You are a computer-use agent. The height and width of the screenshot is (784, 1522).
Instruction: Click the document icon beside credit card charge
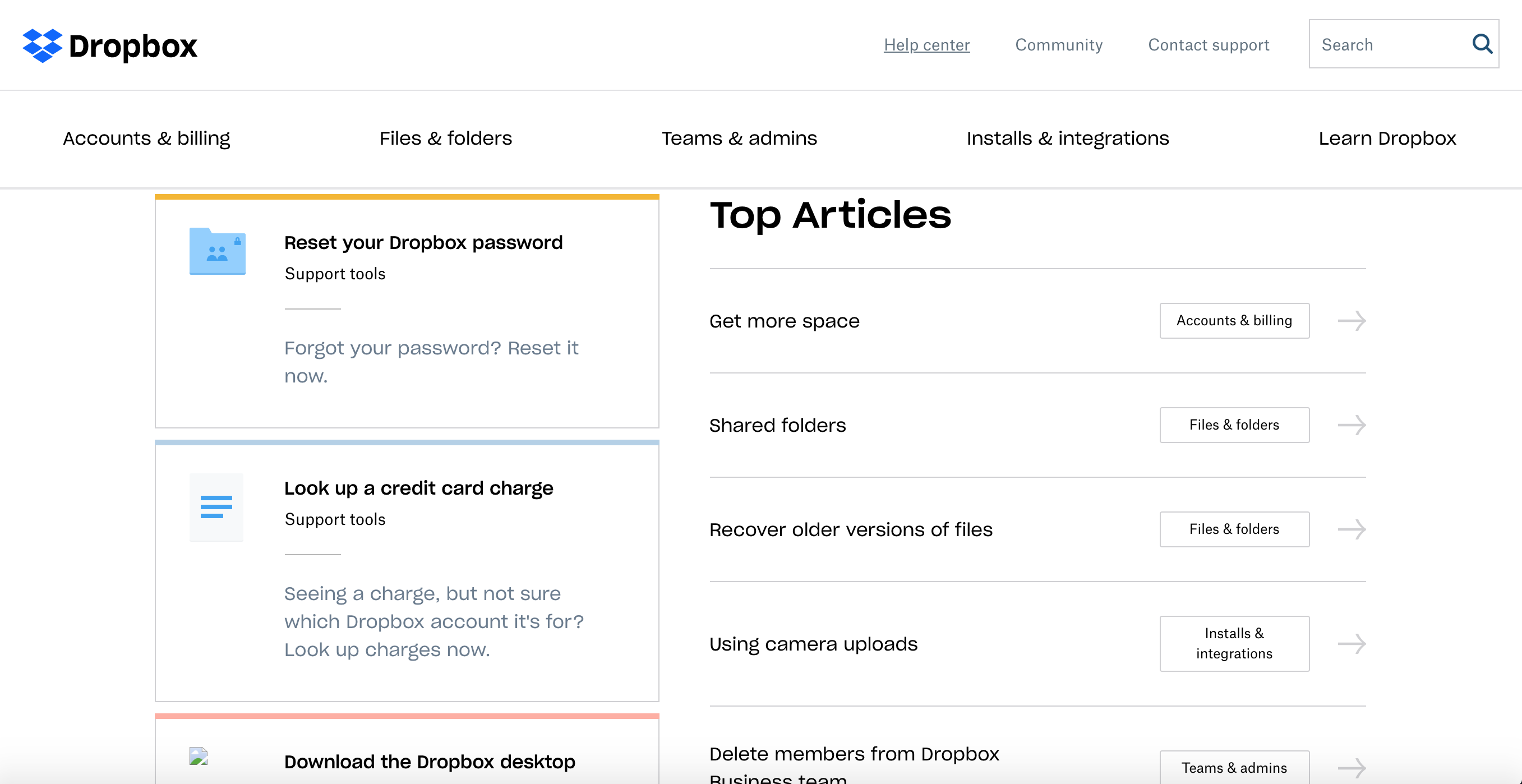click(x=216, y=507)
